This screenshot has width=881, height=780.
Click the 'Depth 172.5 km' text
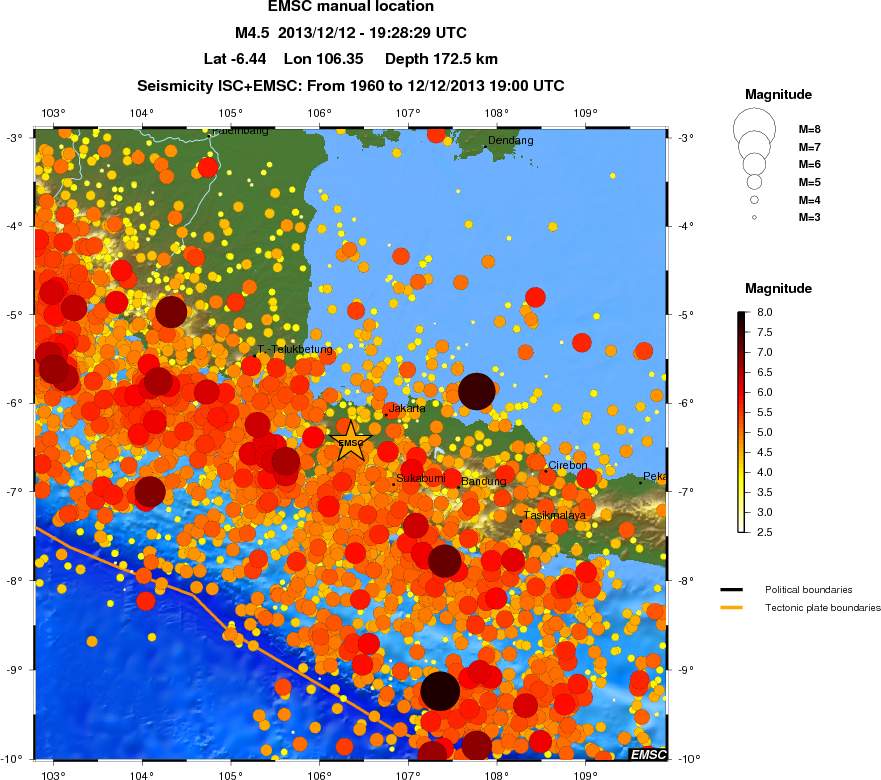441,59
